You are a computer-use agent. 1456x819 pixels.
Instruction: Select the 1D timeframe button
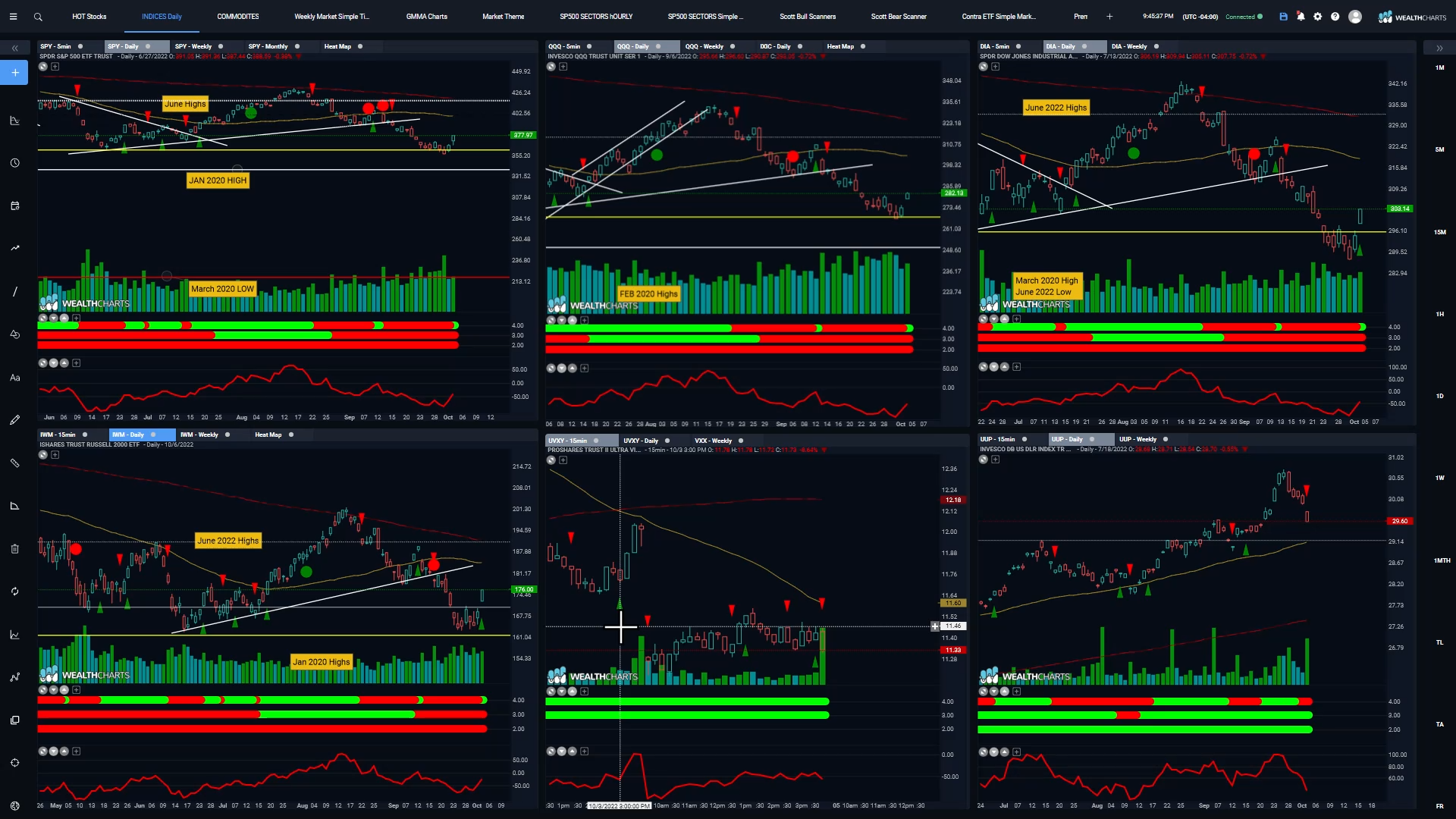(x=1439, y=396)
